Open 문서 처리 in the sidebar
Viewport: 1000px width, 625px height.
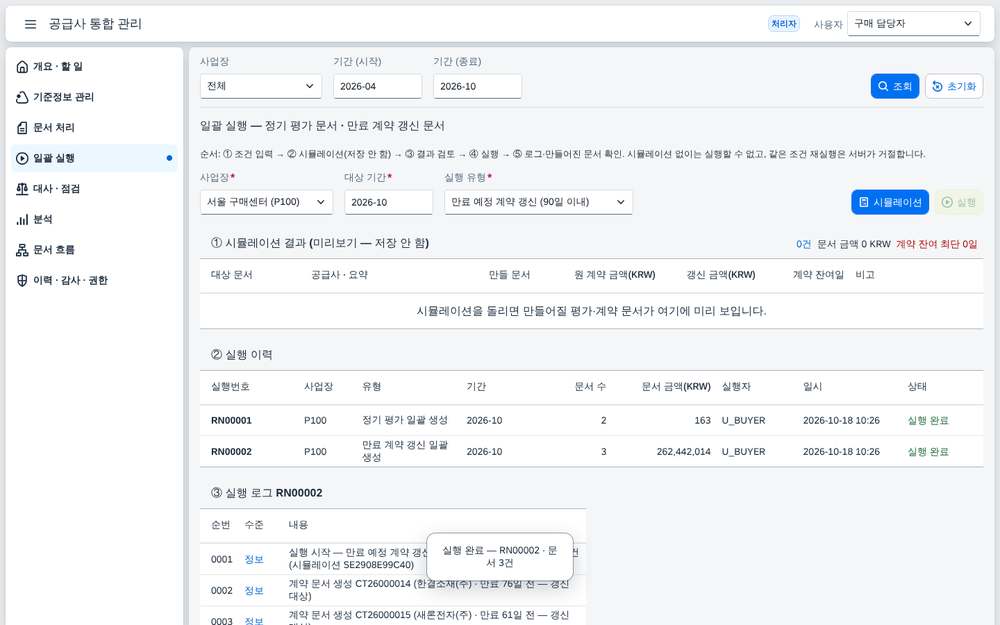tap(94, 128)
